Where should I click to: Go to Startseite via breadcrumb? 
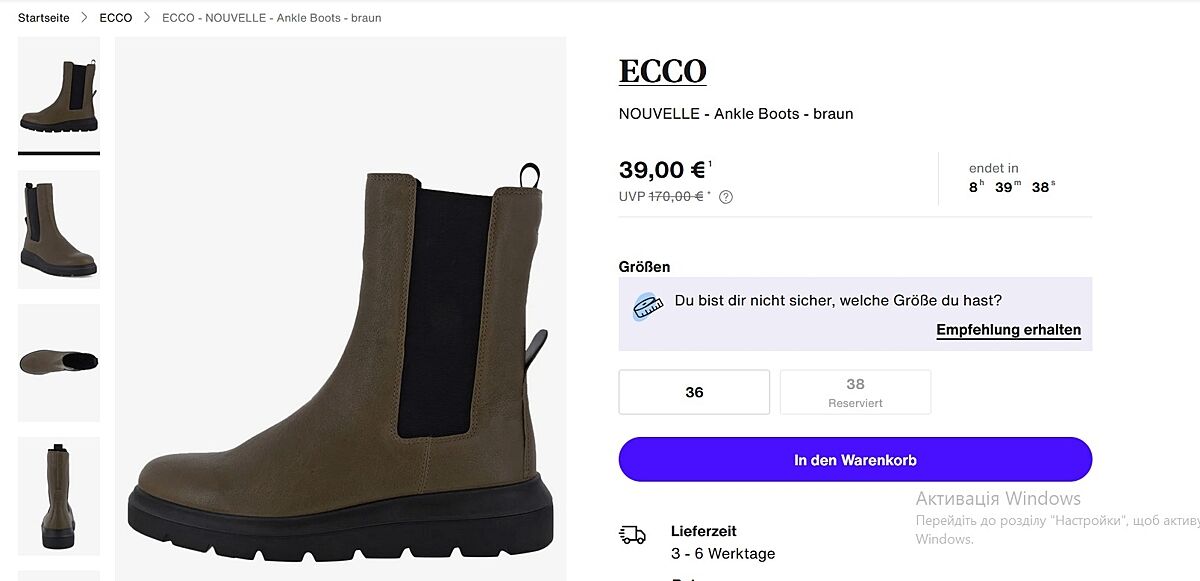pyautogui.click(x=44, y=18)
